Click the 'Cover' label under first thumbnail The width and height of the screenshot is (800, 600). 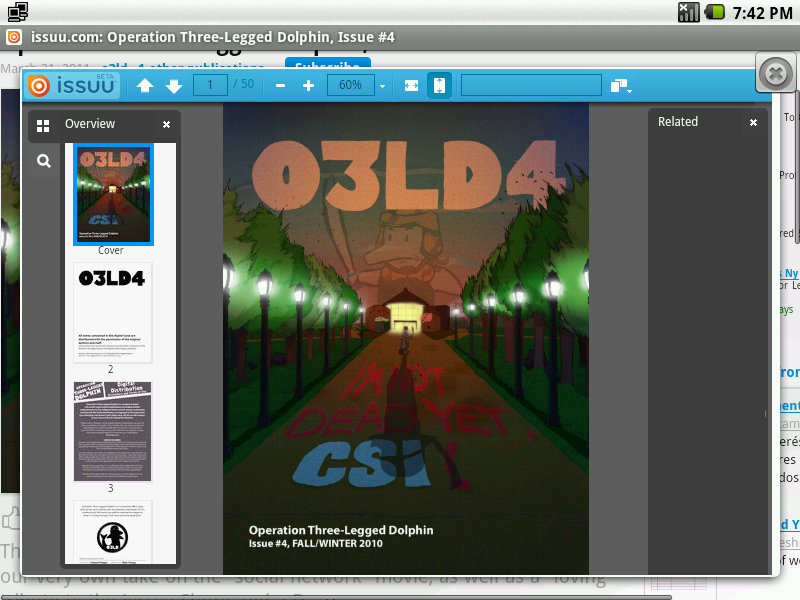tap(111, 251)
